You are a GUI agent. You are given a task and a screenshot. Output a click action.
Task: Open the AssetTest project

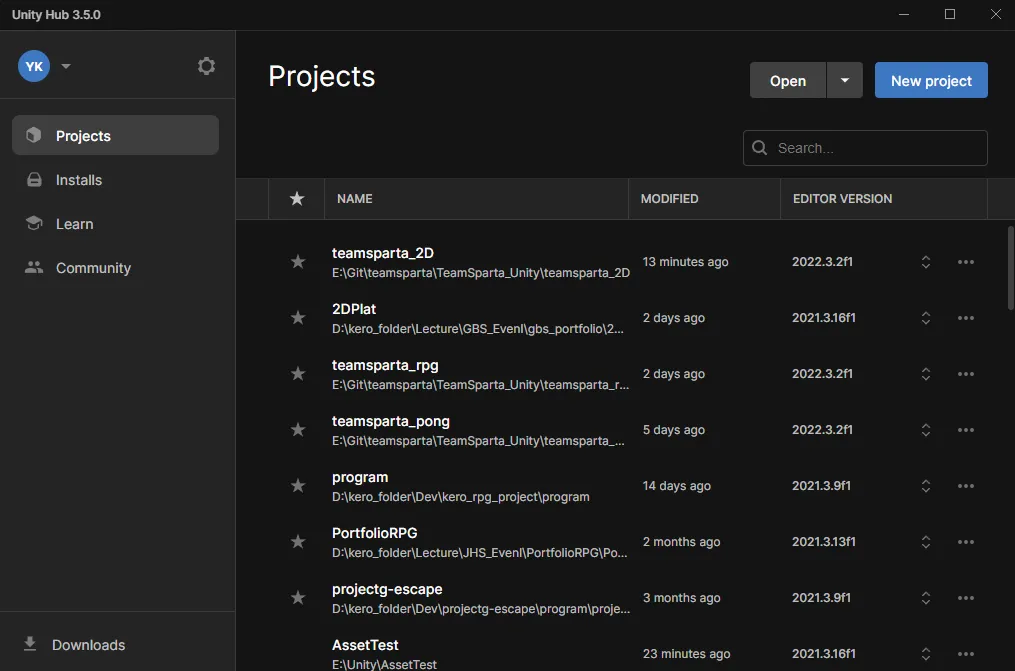[365, 645]
